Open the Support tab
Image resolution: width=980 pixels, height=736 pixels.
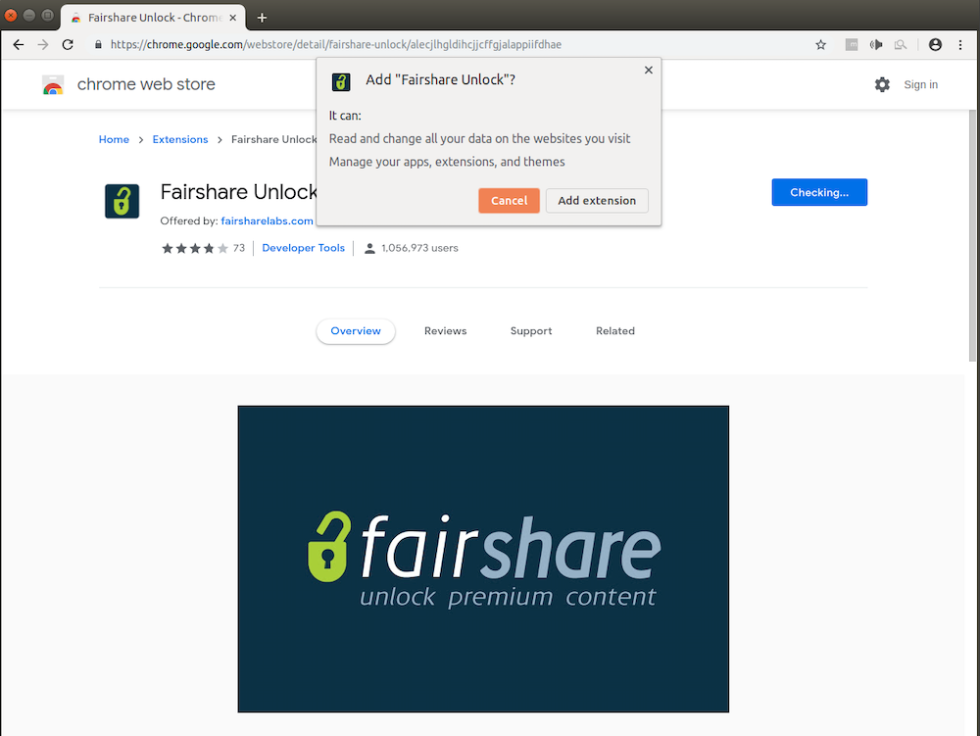[x=531, y=331]
